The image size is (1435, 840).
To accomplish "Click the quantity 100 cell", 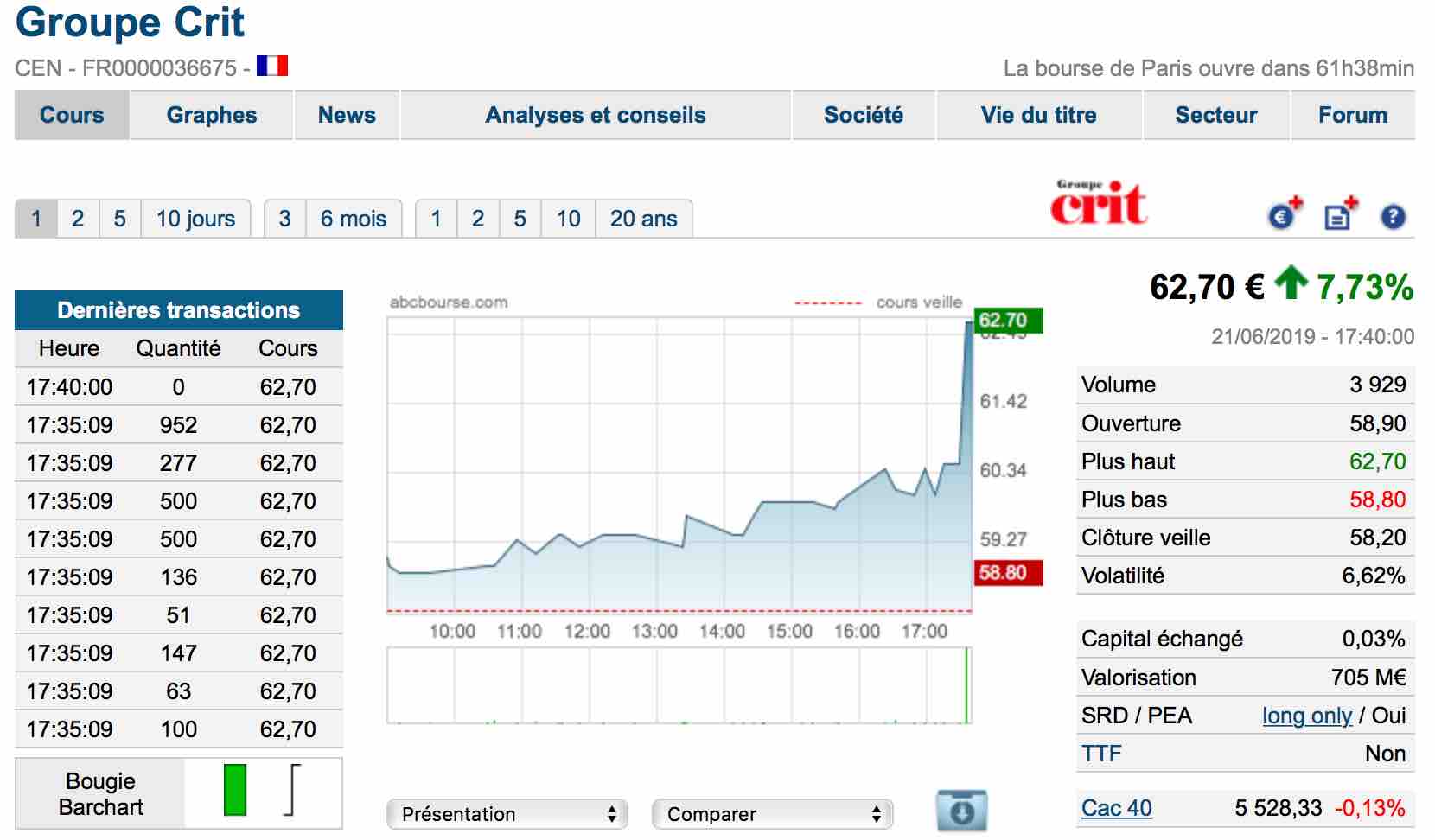I will [178, 729].
